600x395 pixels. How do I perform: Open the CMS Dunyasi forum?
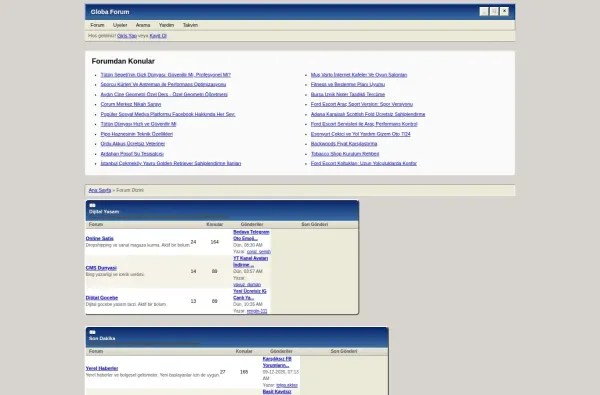(x=101, y=268)
